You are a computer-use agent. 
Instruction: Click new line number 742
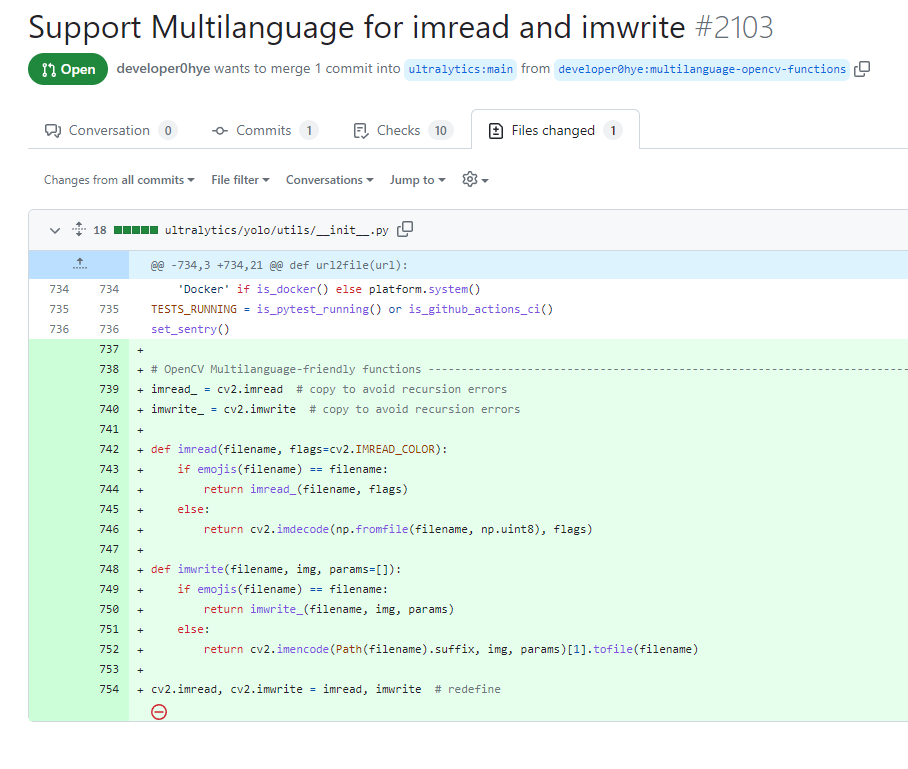click(109, 449)
